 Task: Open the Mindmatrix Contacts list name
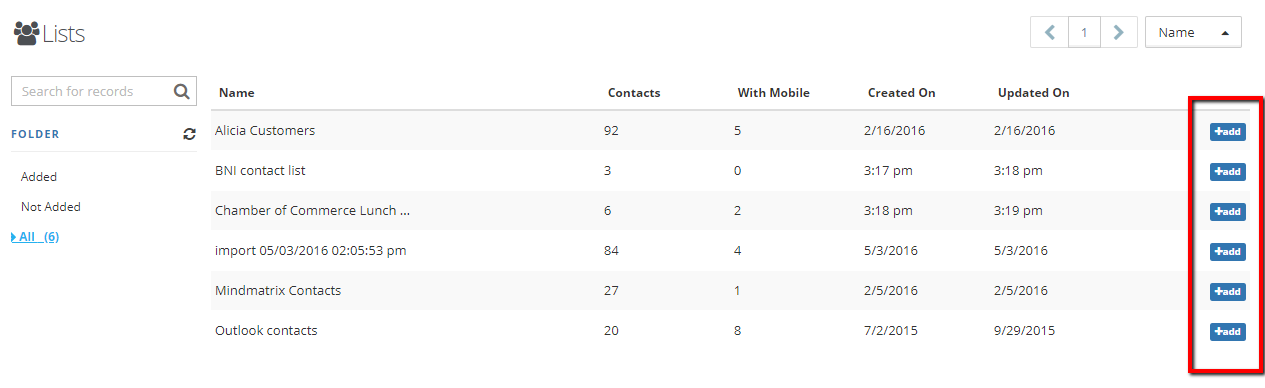(278, 291)
